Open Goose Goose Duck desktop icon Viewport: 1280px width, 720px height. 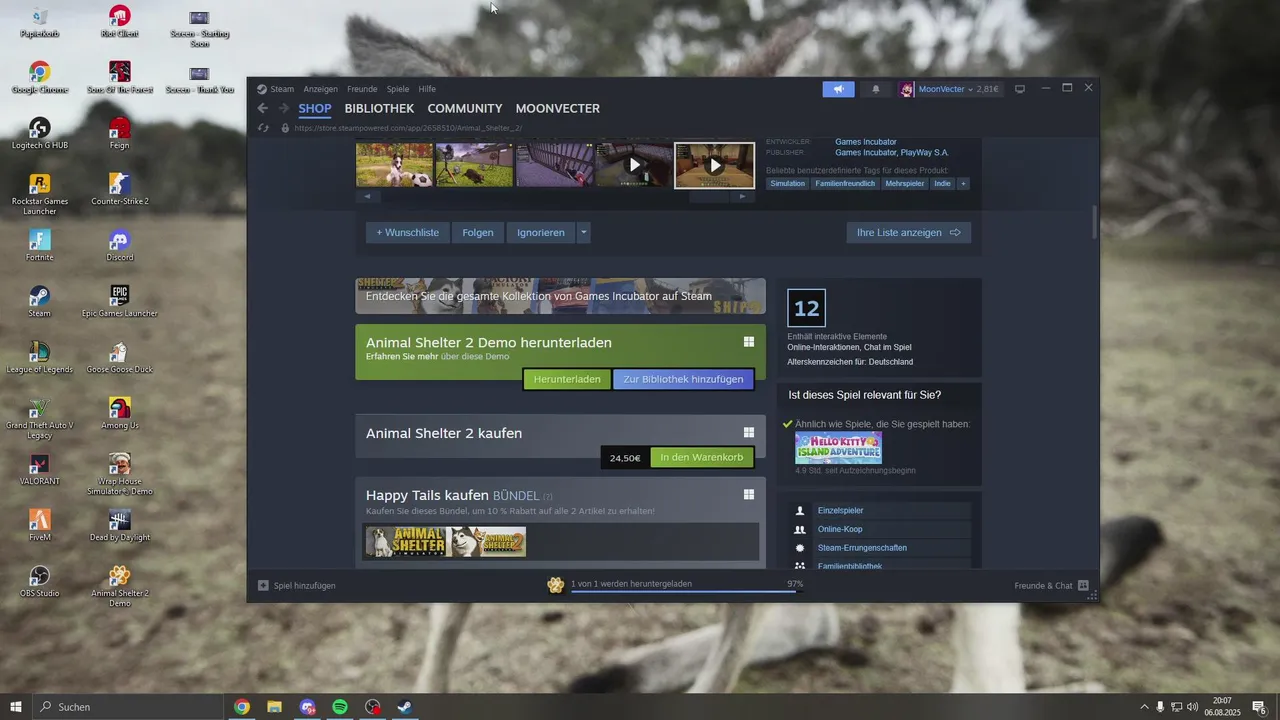tap(120, 357)
